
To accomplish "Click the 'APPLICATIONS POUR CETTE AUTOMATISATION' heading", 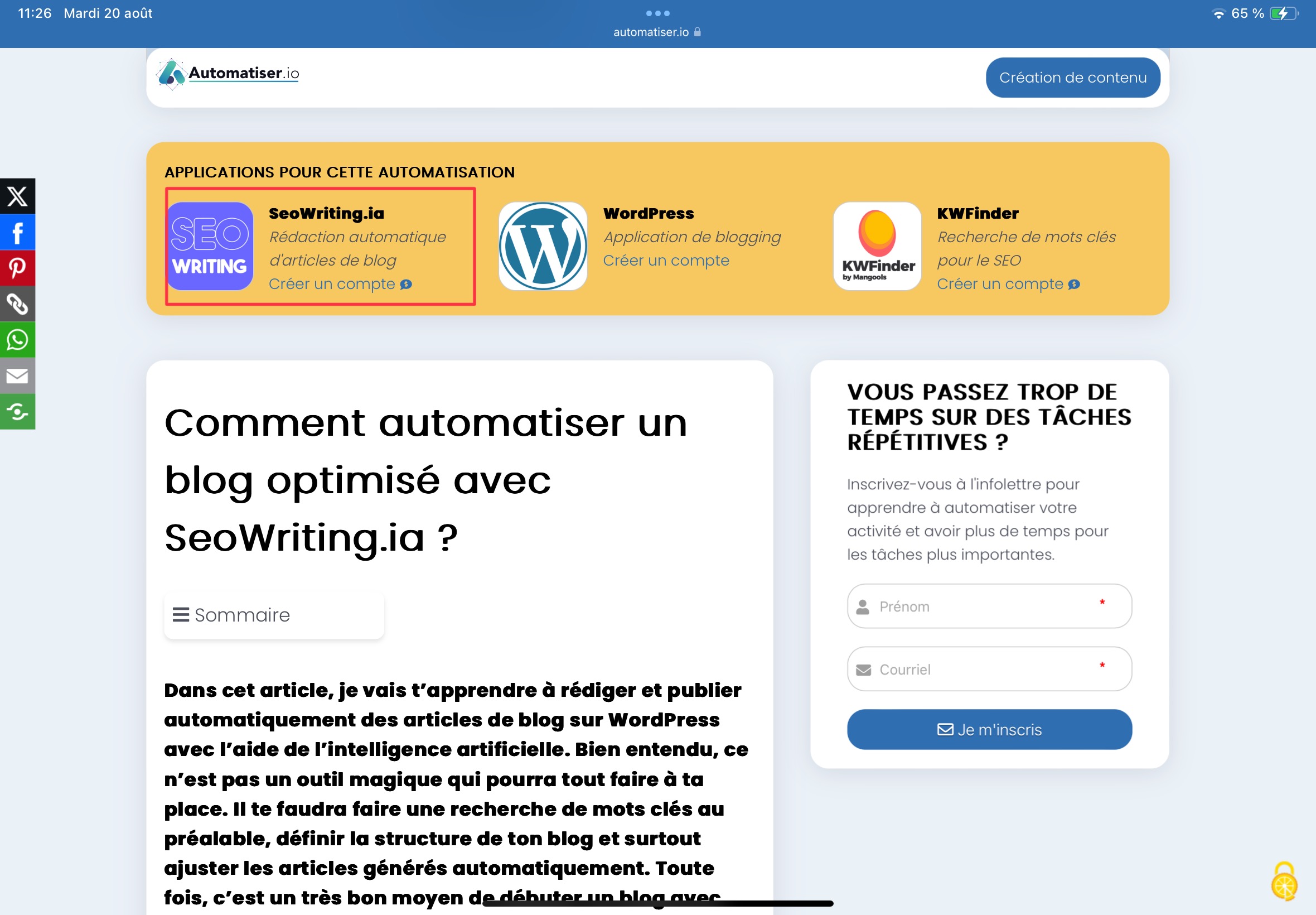I will tap(340, 172).
